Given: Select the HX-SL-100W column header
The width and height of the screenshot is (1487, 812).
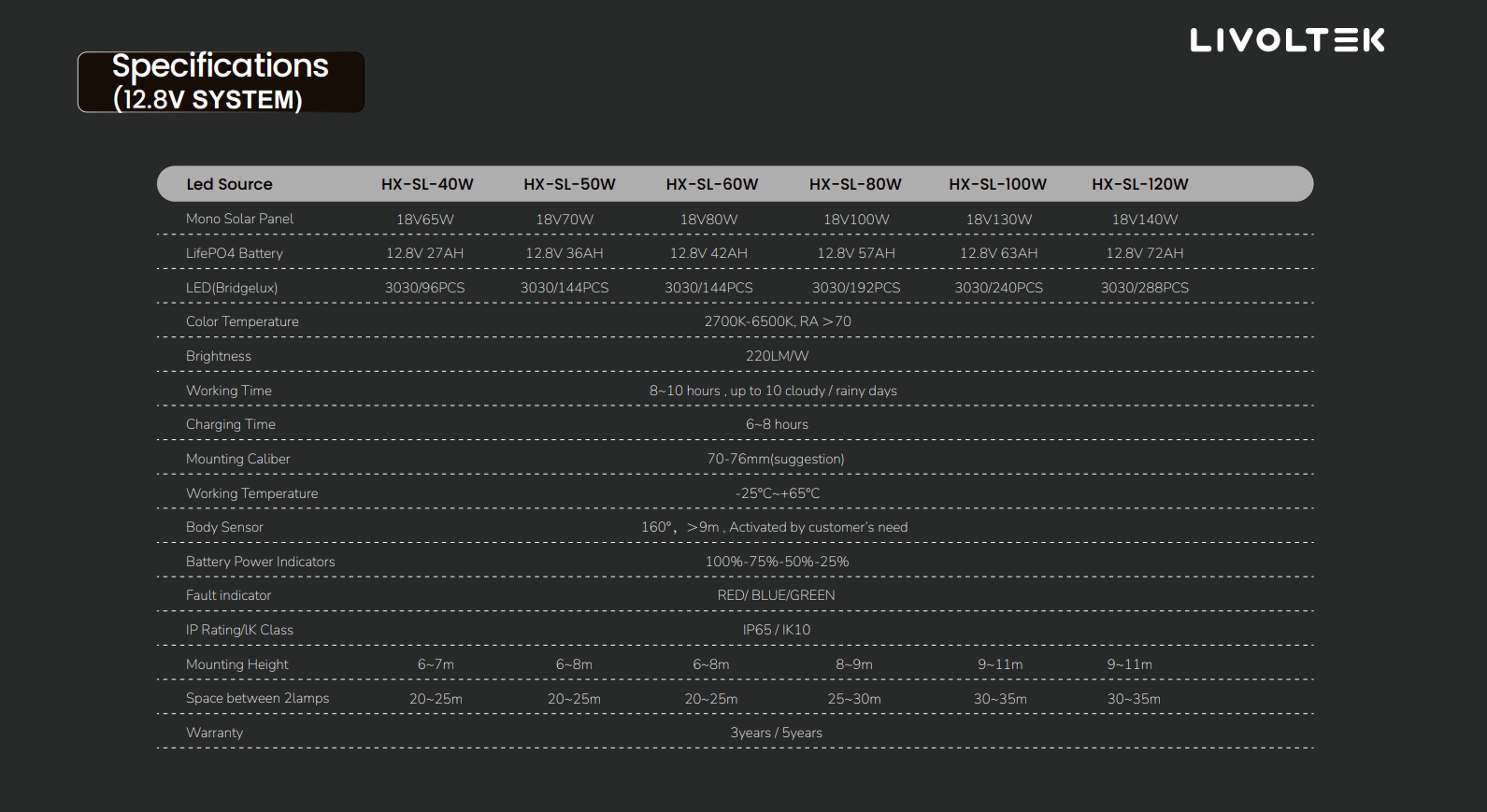Looking at the screenshot, I should coord(998,184).
